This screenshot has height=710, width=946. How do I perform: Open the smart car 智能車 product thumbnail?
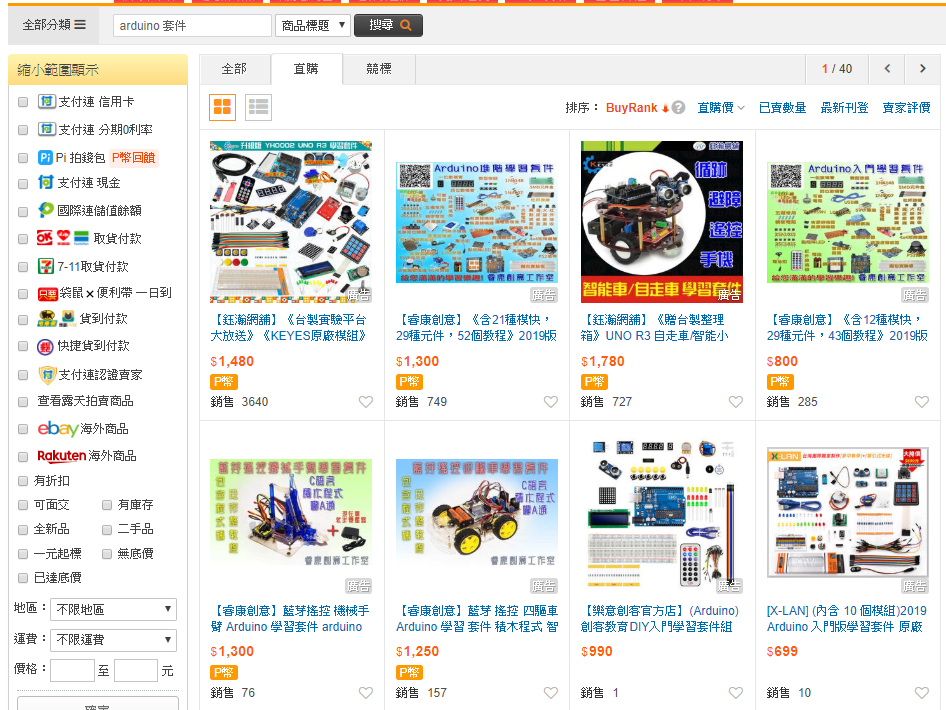661,222
